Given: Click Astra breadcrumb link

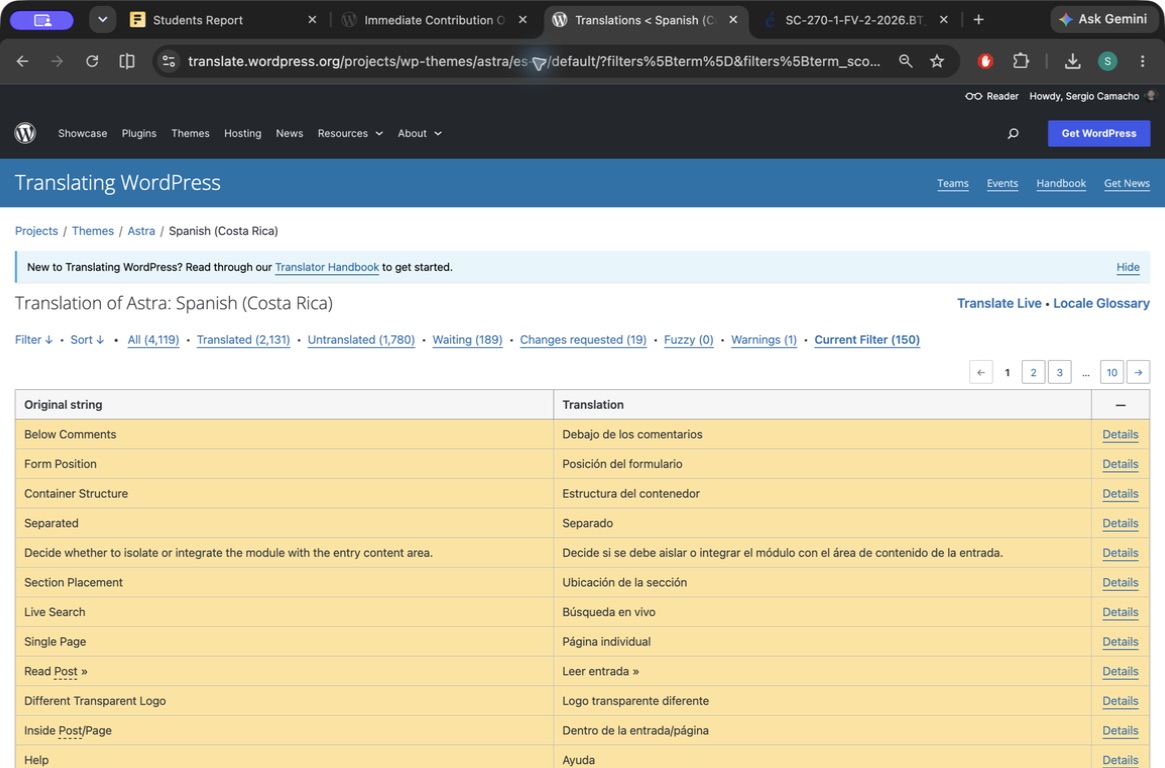Looking at the screenshot, I should pyautogui.click(x=141, y=231).
